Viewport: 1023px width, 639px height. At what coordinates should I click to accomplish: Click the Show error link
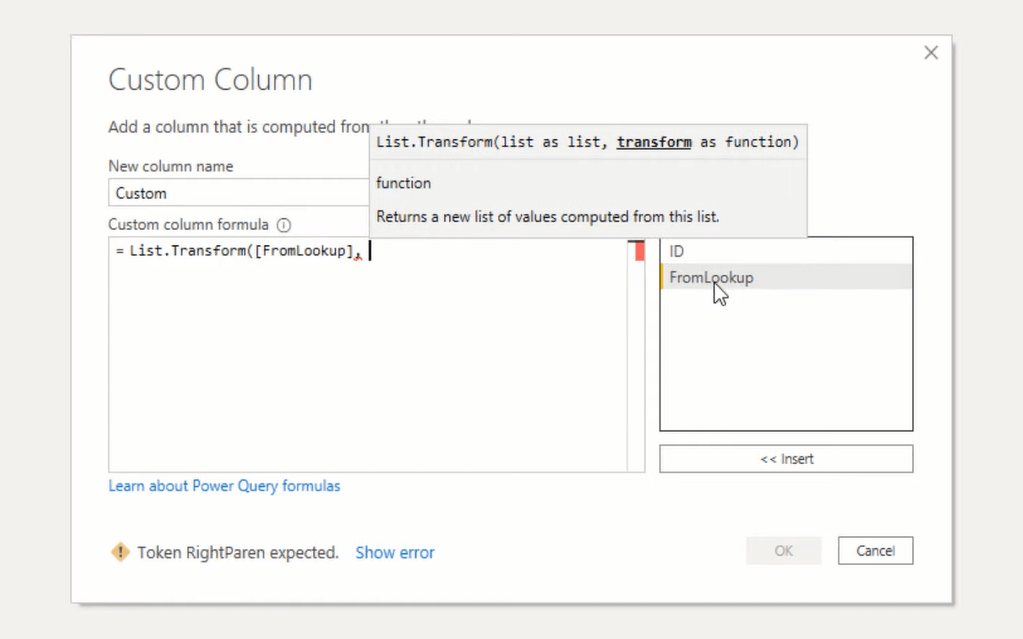[x=395, y=553]
